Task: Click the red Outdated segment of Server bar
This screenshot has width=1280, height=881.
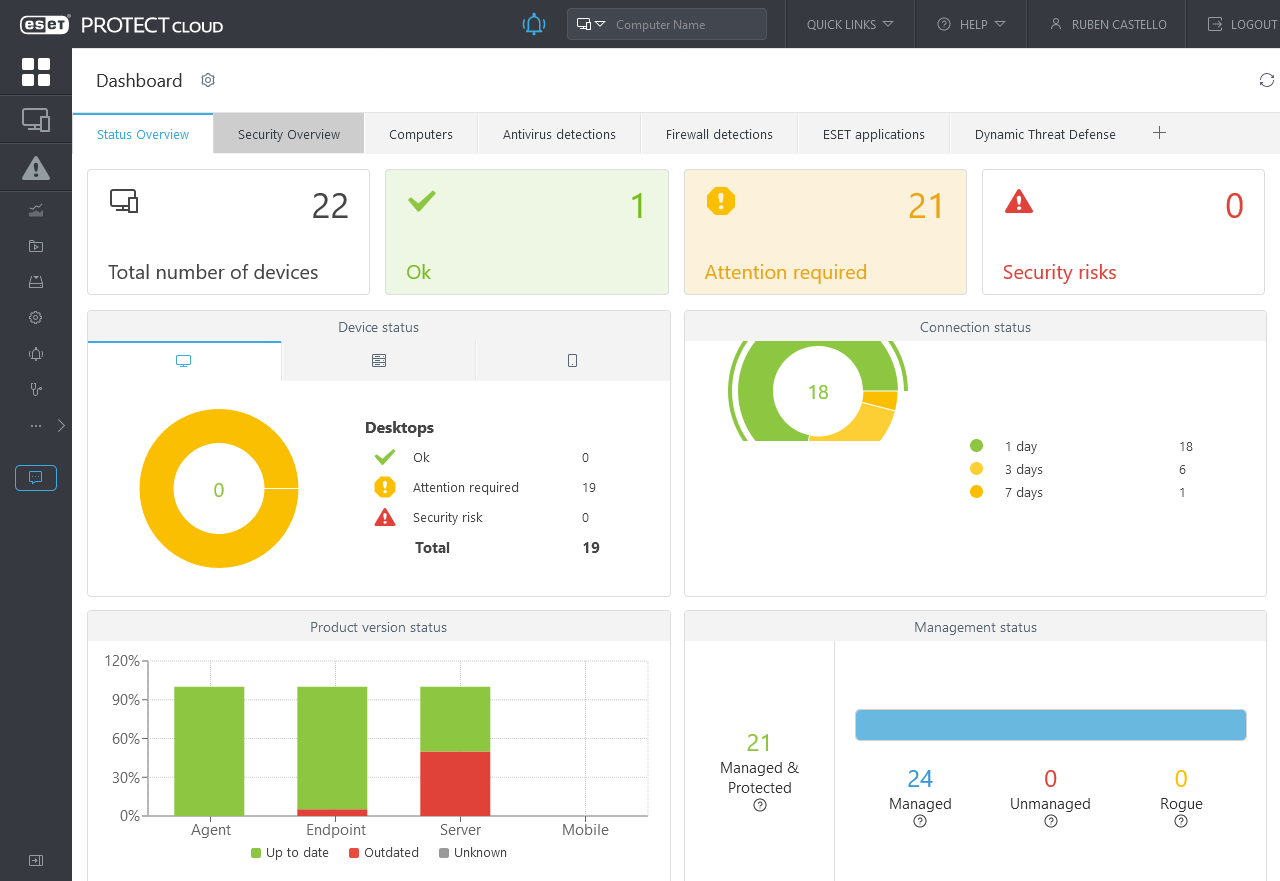Action: [x=455, y=784]
